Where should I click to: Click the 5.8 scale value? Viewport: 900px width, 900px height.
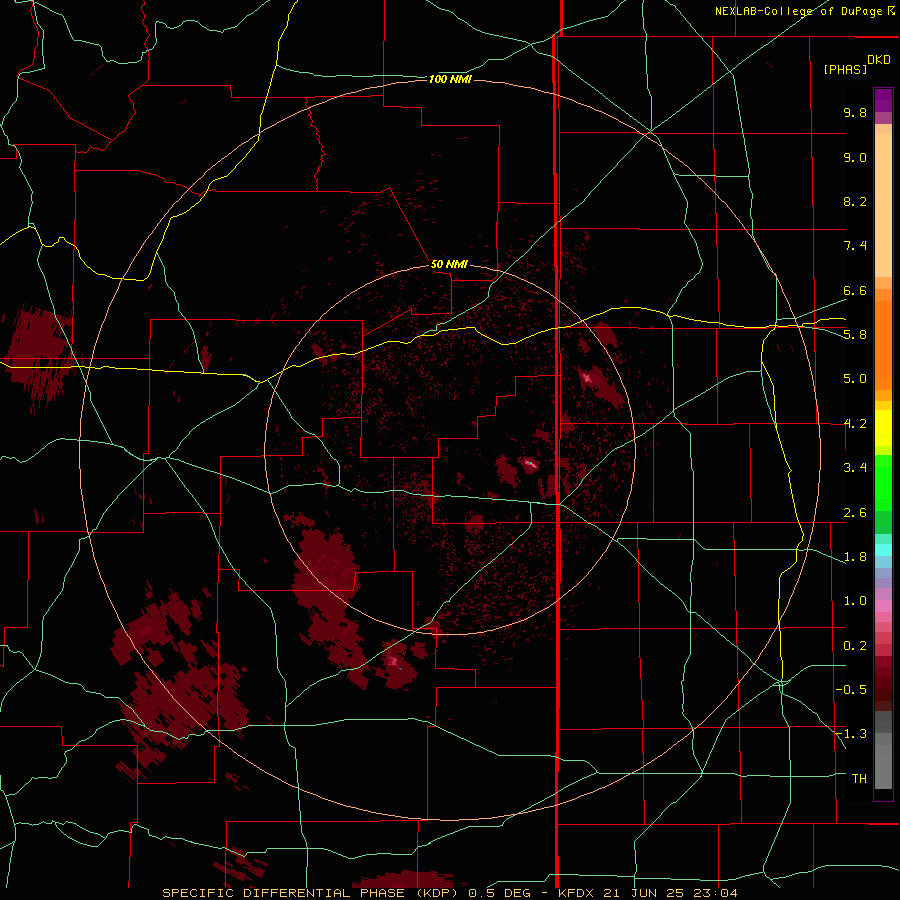click(855, 335)
